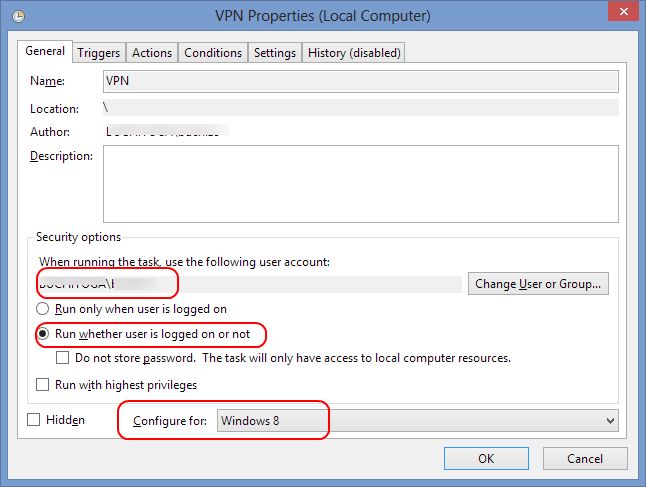646x487 pixels.
Task: Click the Location value backslash
Action: click(x=106, y=108)
